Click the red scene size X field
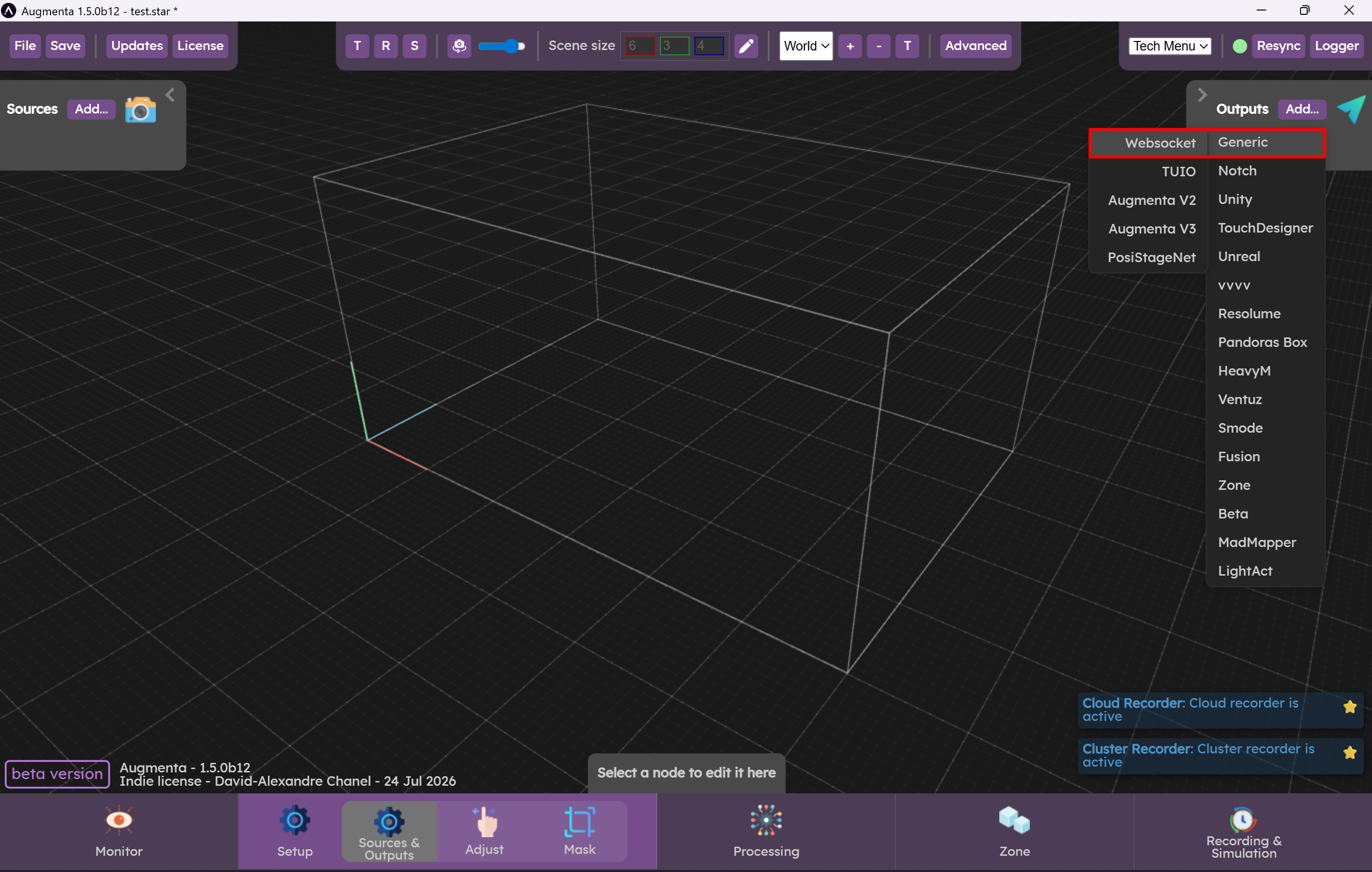Screen dimensions: 1372x872 pos(639,46)
